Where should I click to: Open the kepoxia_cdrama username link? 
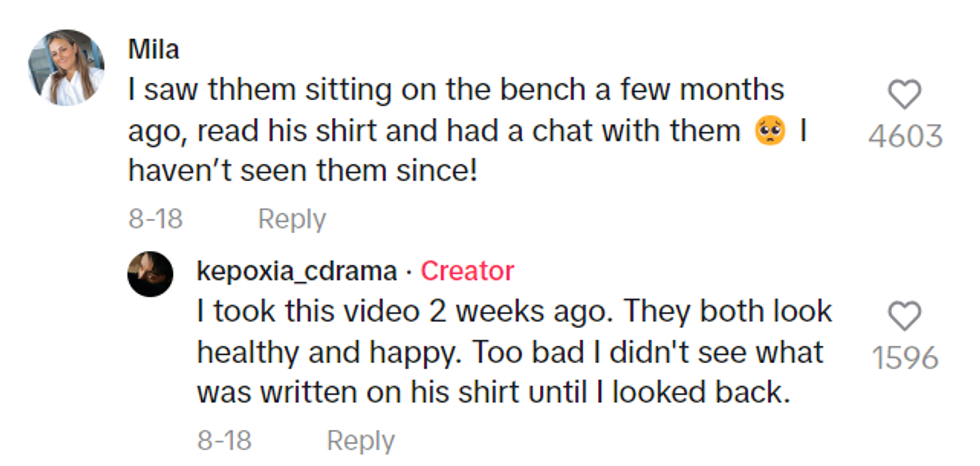(298, 270)
